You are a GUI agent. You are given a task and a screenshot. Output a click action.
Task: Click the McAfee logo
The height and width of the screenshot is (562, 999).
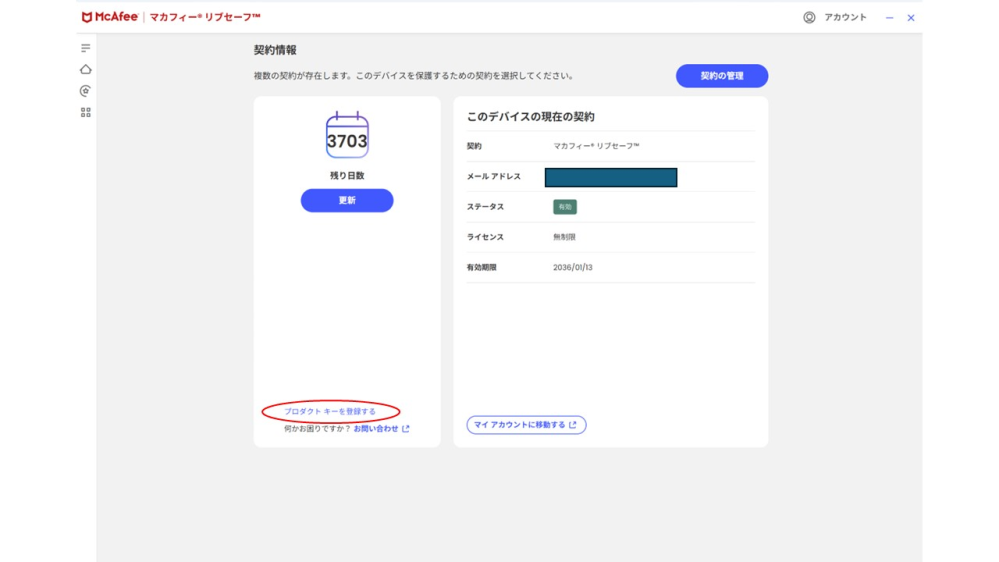pyautogui.click(x=110, y=17)
